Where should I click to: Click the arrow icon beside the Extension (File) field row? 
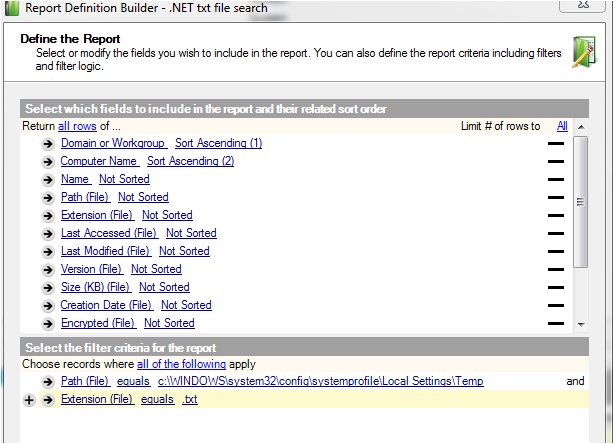tap(48, 216)
